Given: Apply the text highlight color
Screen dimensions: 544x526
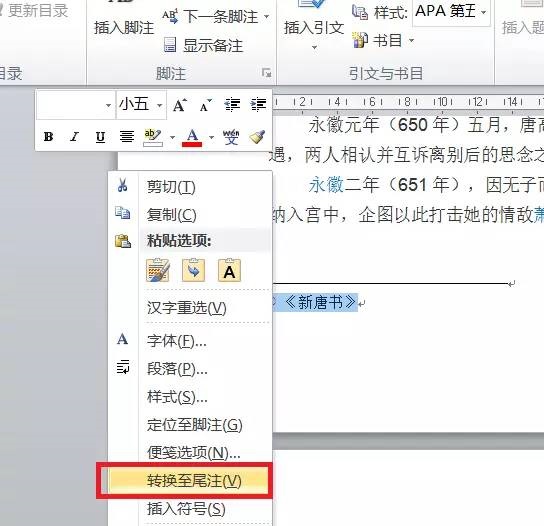Looking at the screenshot, I should tap(153, 137).
